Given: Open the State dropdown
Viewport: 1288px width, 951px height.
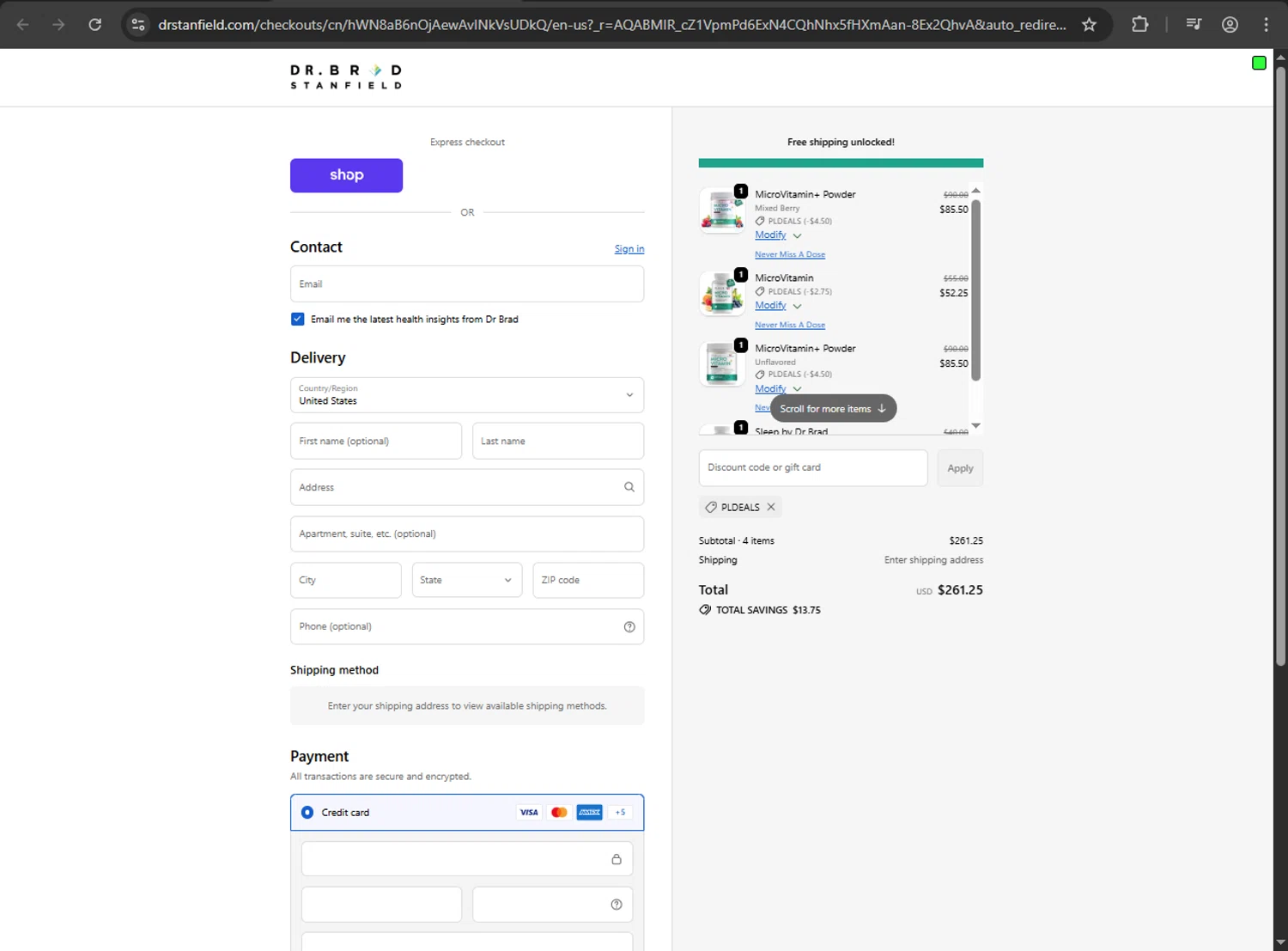Looking at the screenshot, I should 467,580.
